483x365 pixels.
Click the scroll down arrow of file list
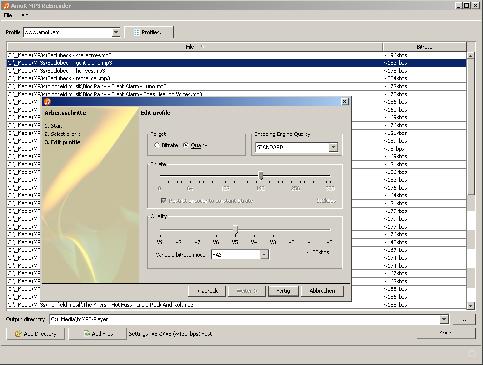point(471,305)
